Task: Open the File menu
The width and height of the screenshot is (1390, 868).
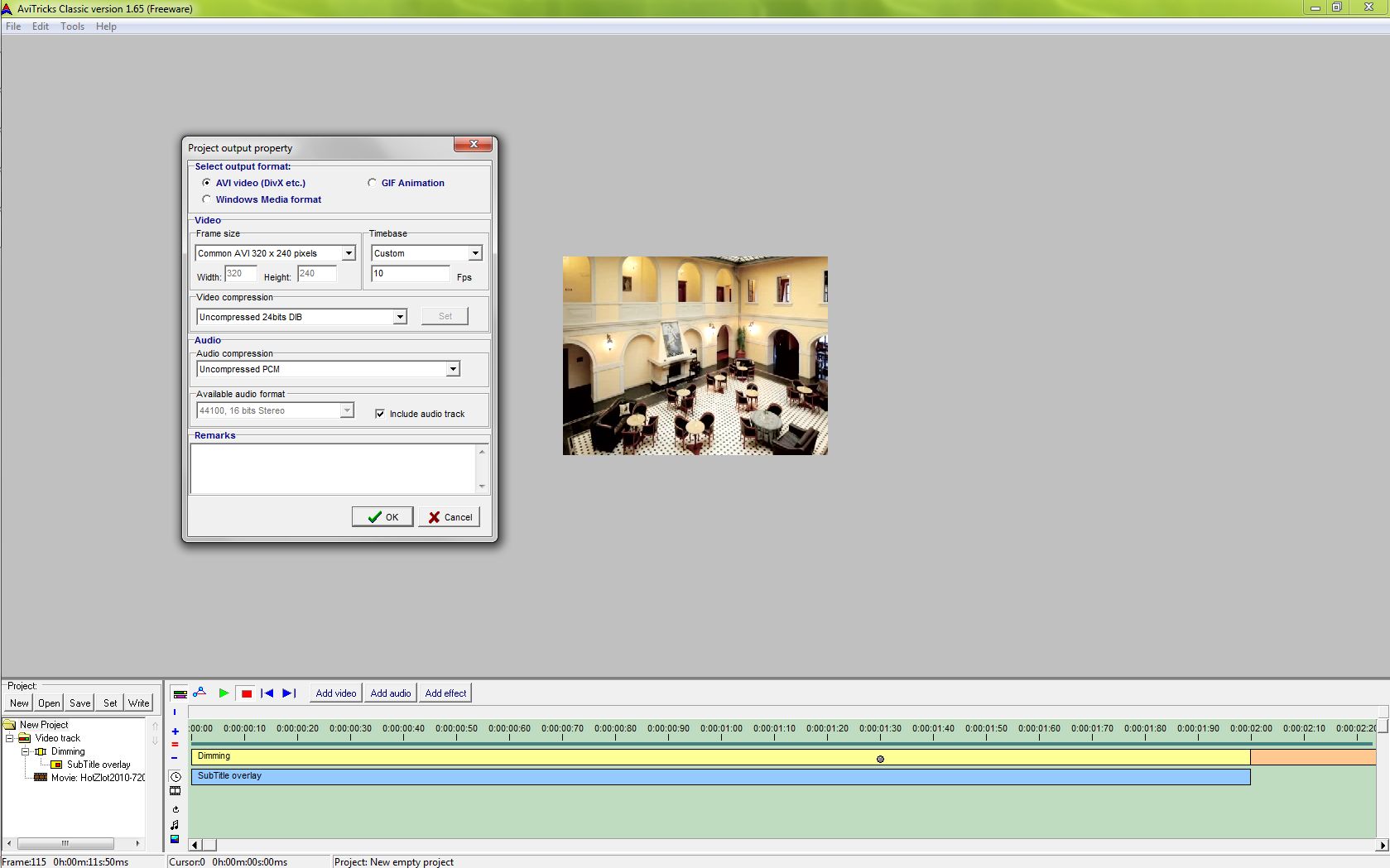Action: (13, 26)
